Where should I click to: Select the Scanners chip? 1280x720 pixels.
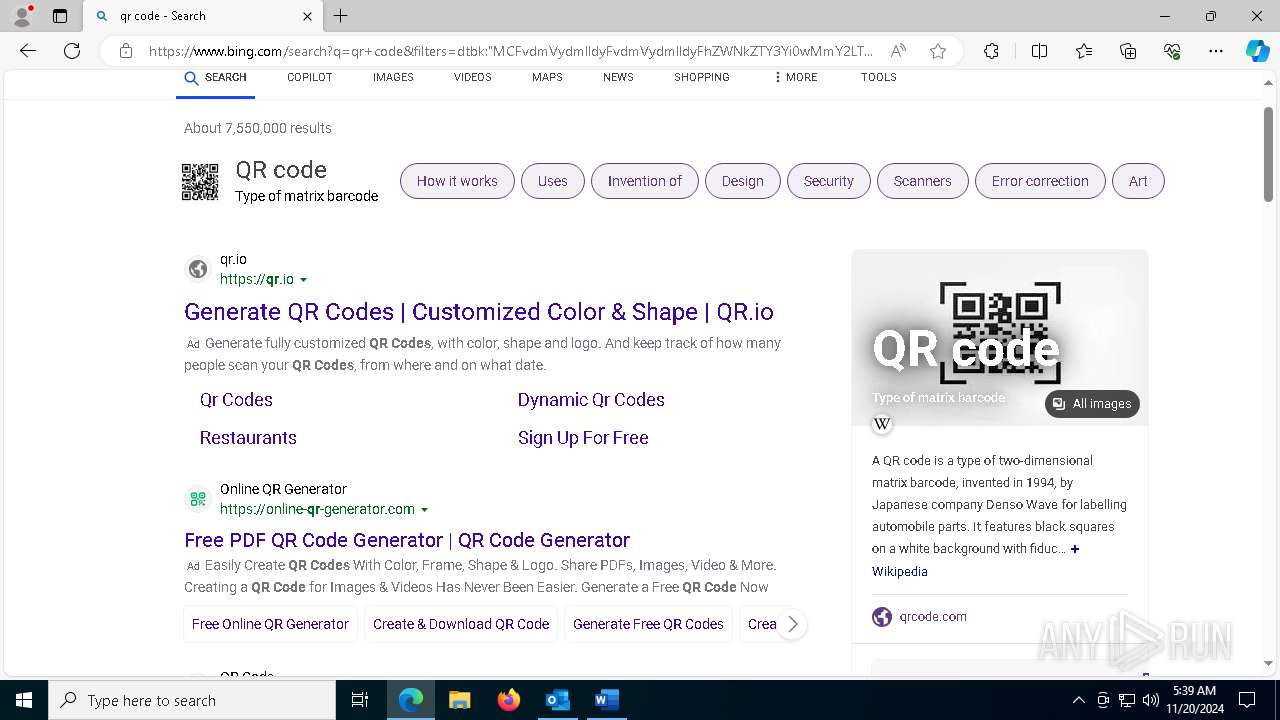click(923, 181)
